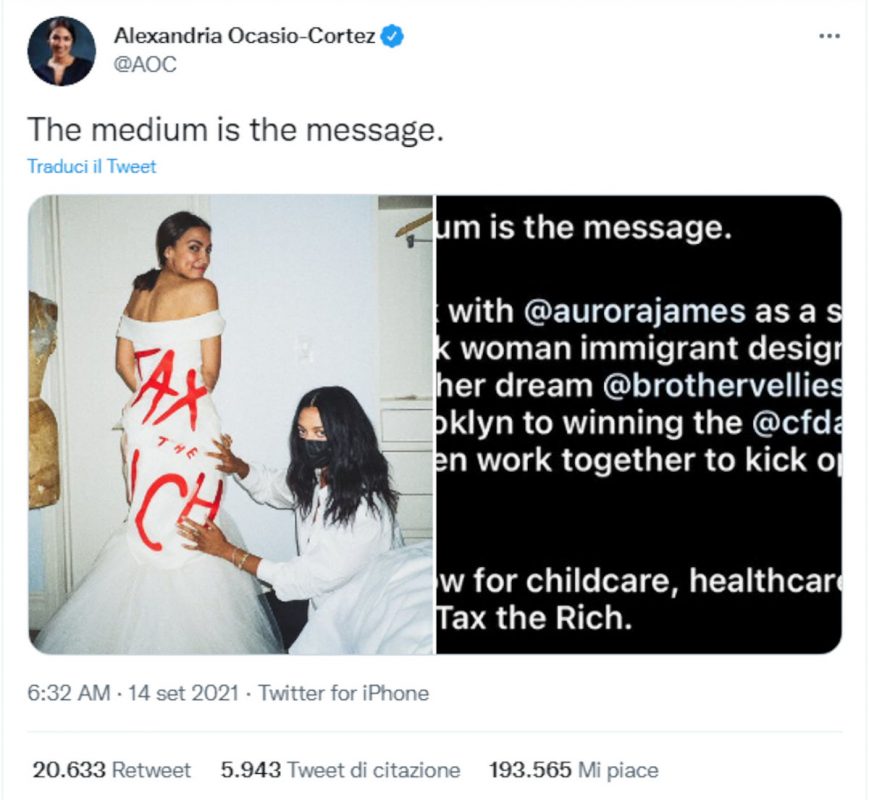Open Alexandria Ocasio-Cortez's profile avatar
Image resolution: width=869 pixels, height=800 pixels.
tap(62, 51)
